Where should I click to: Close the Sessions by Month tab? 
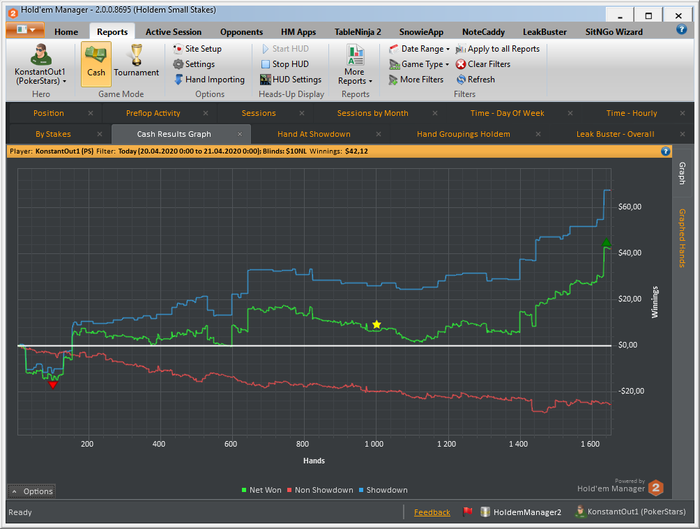(435, 113)
